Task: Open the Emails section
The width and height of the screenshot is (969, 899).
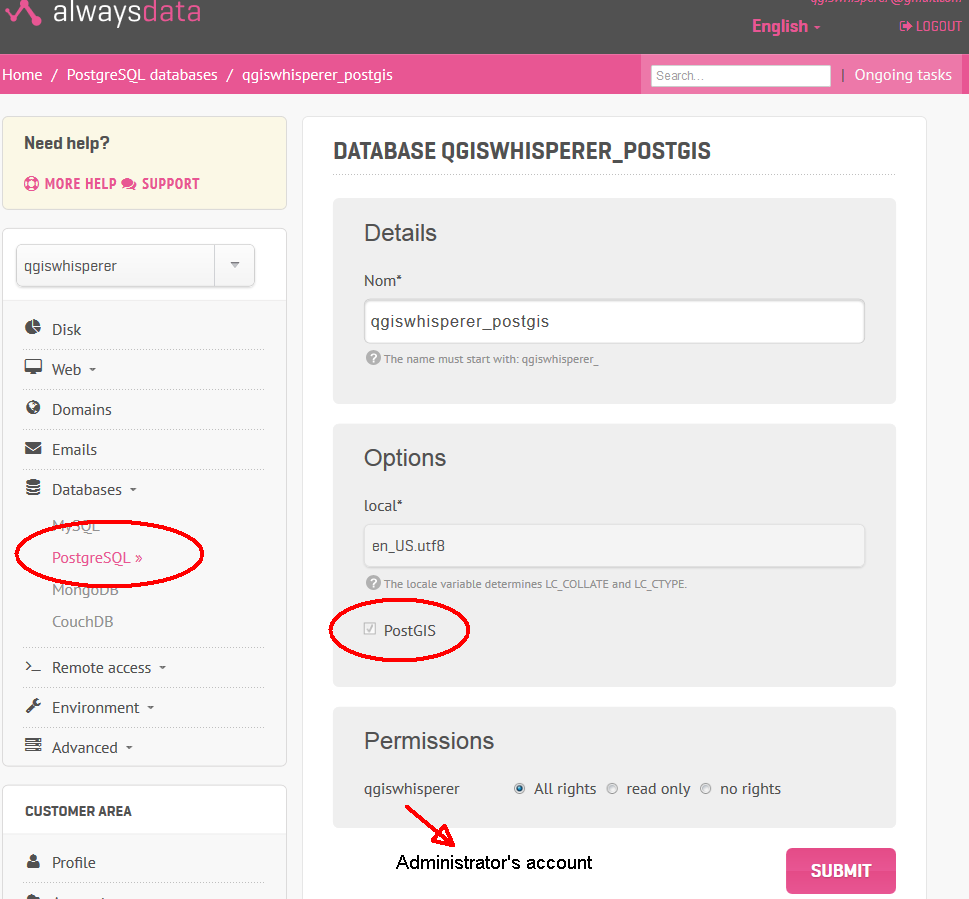Action: pos(74,450)
